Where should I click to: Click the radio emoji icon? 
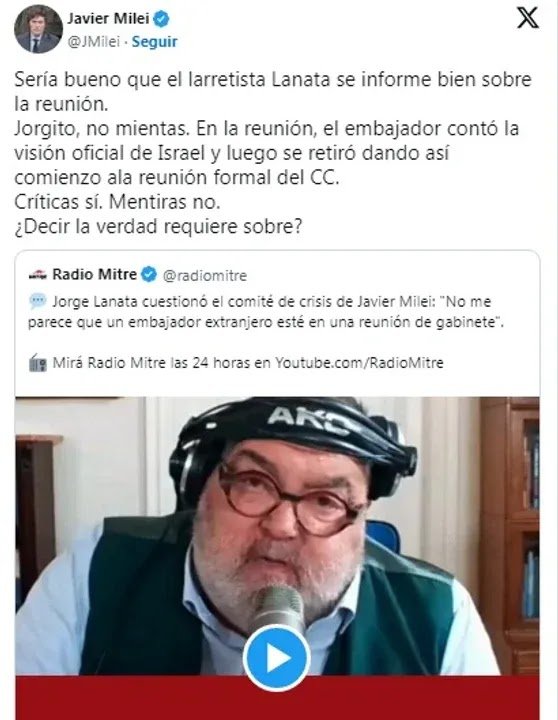(x=38, y=363)
